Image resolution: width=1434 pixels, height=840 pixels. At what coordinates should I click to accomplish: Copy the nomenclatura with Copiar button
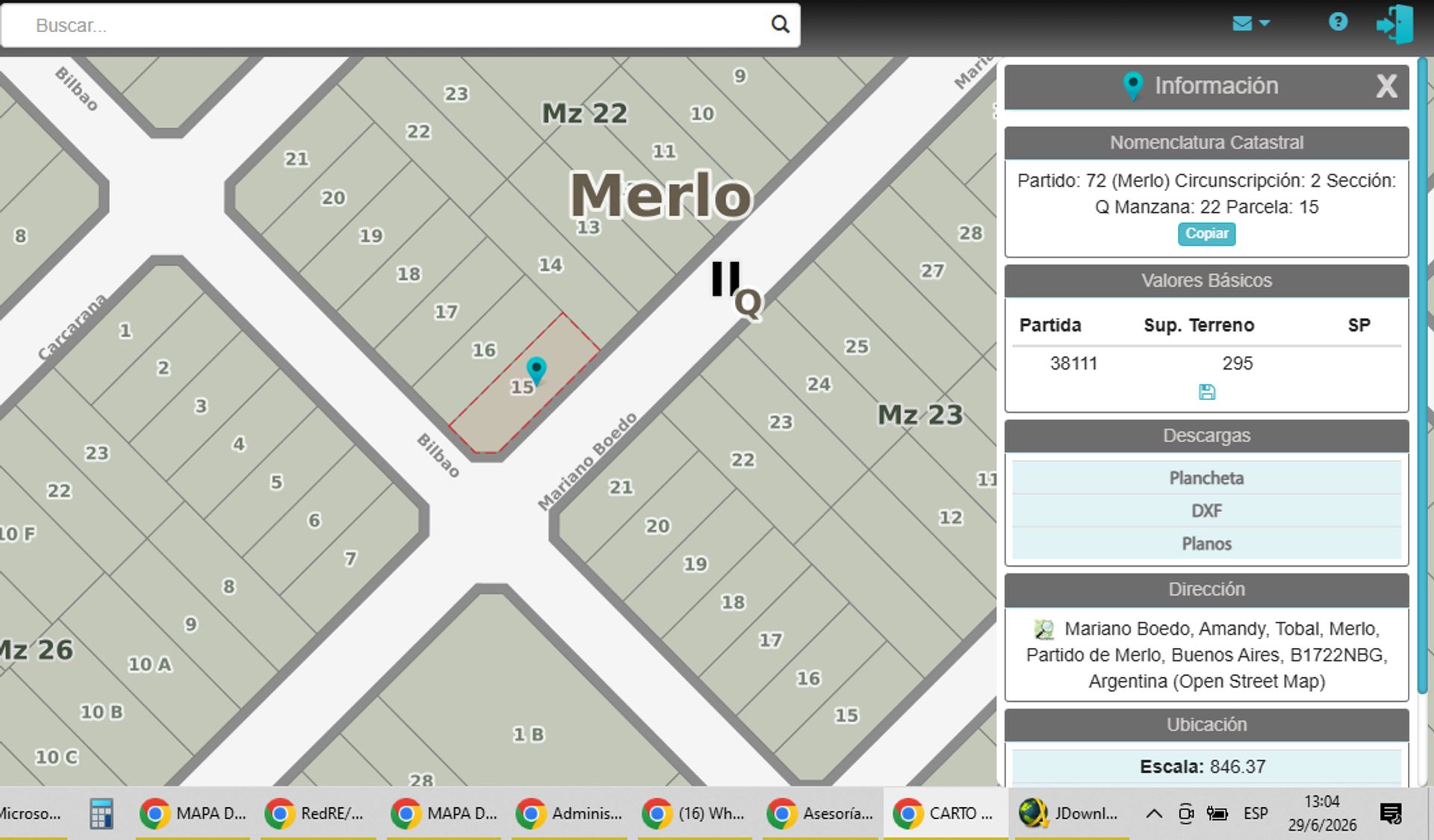click(1206, 234)
